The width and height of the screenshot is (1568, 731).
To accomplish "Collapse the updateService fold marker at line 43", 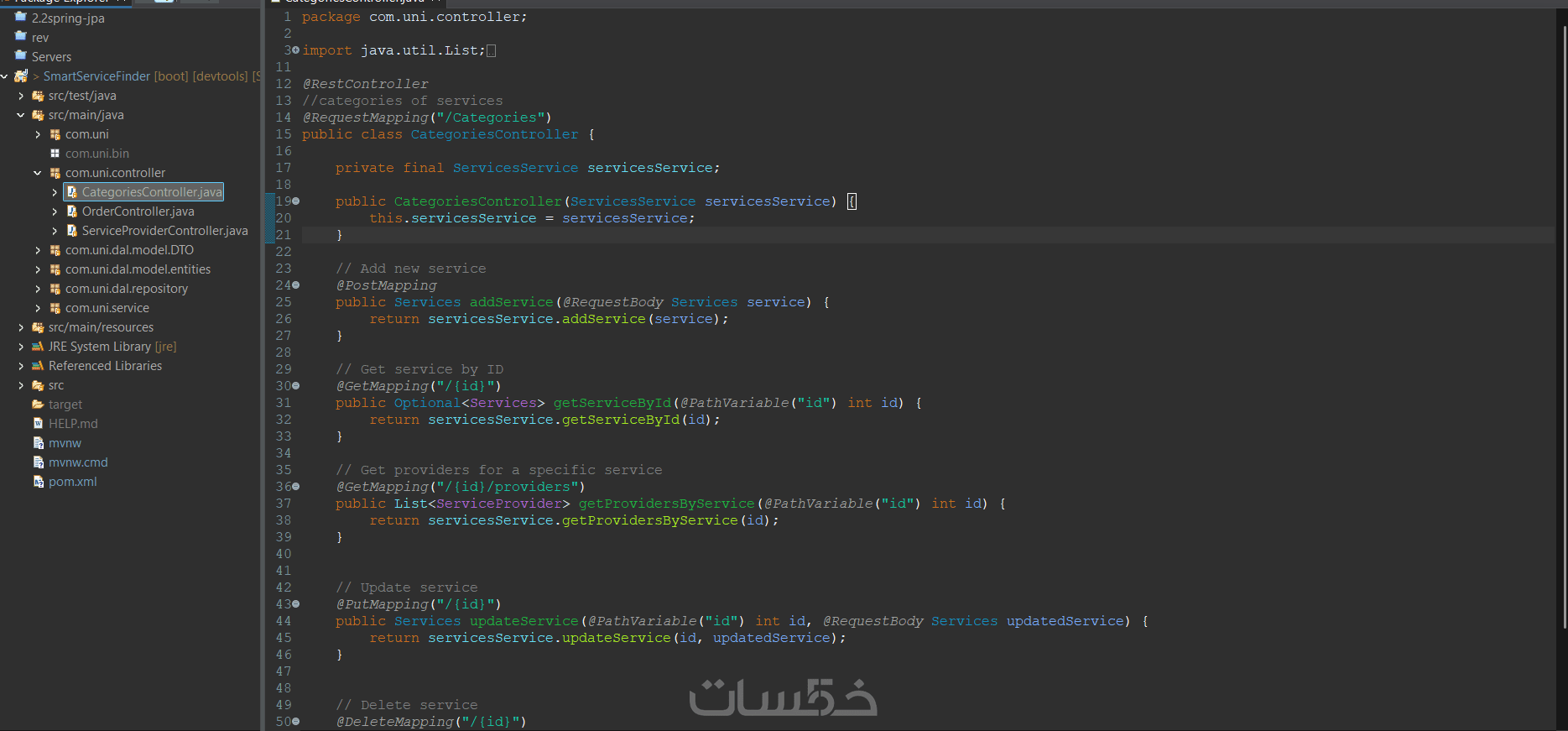I will point(295,604).
